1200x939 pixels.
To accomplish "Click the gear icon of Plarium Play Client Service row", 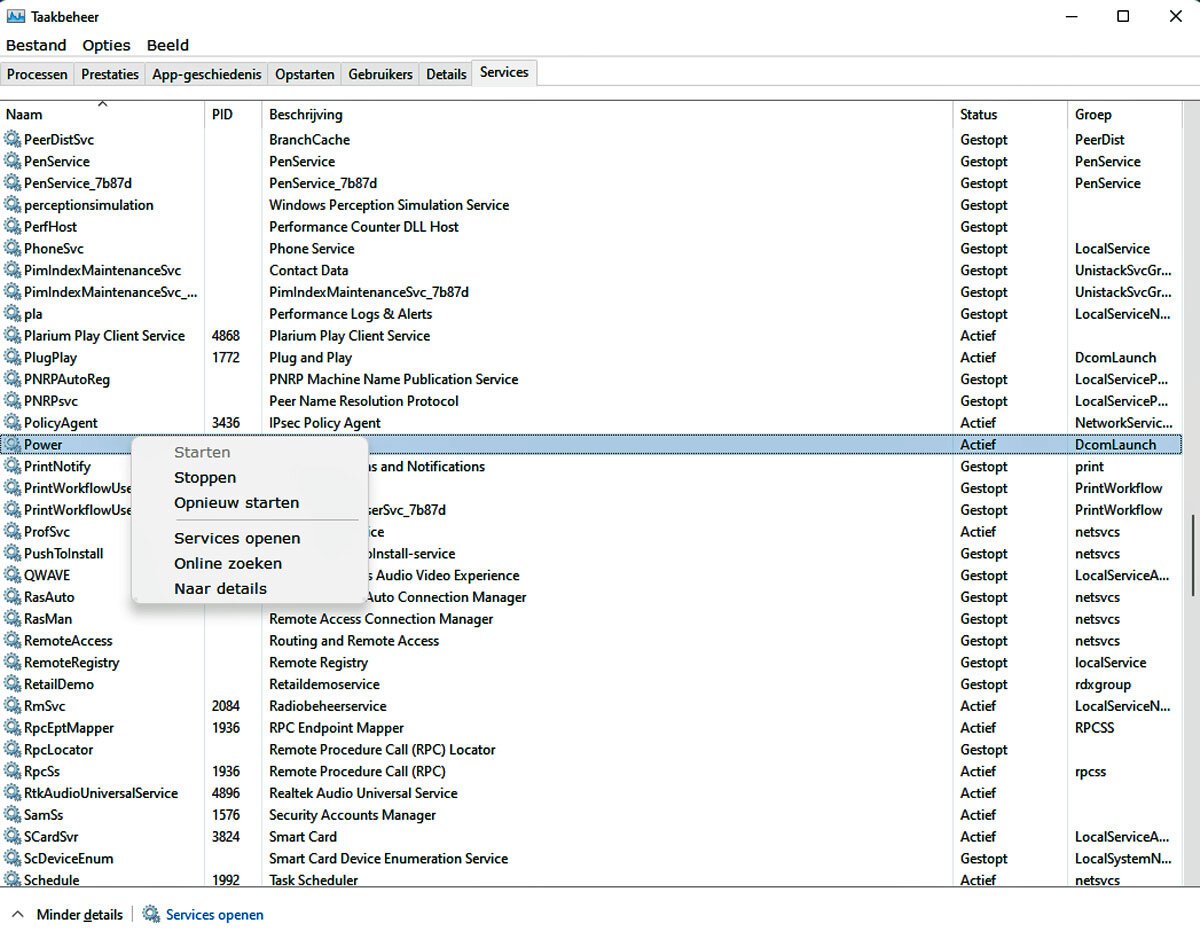I will [x=12, y=336].
